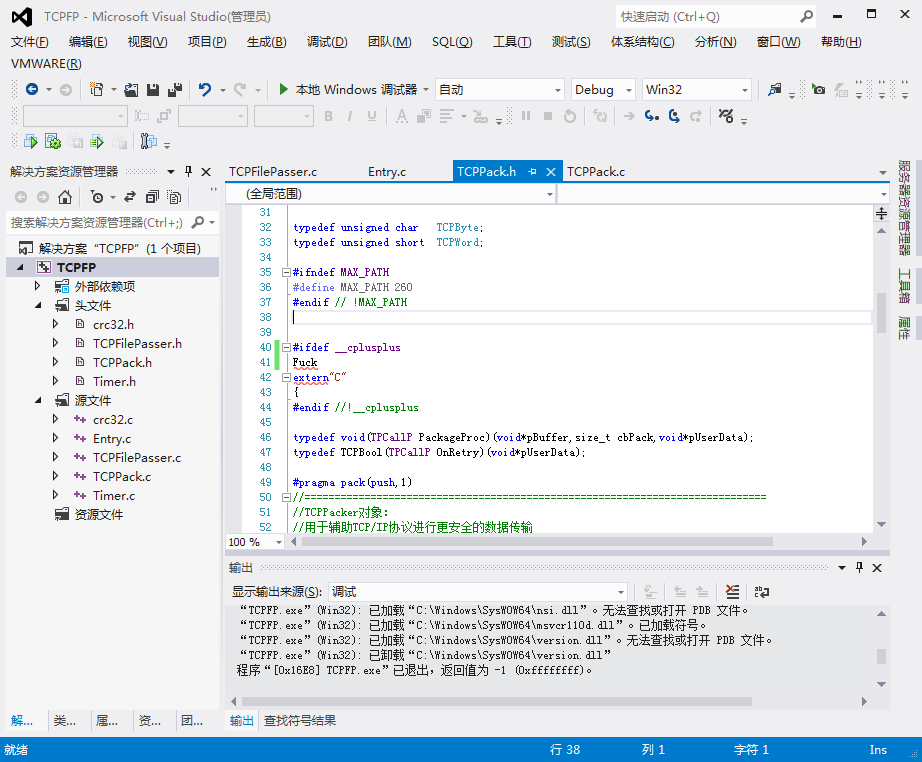Click the Undo arrow icon

(x=205, y=90)
